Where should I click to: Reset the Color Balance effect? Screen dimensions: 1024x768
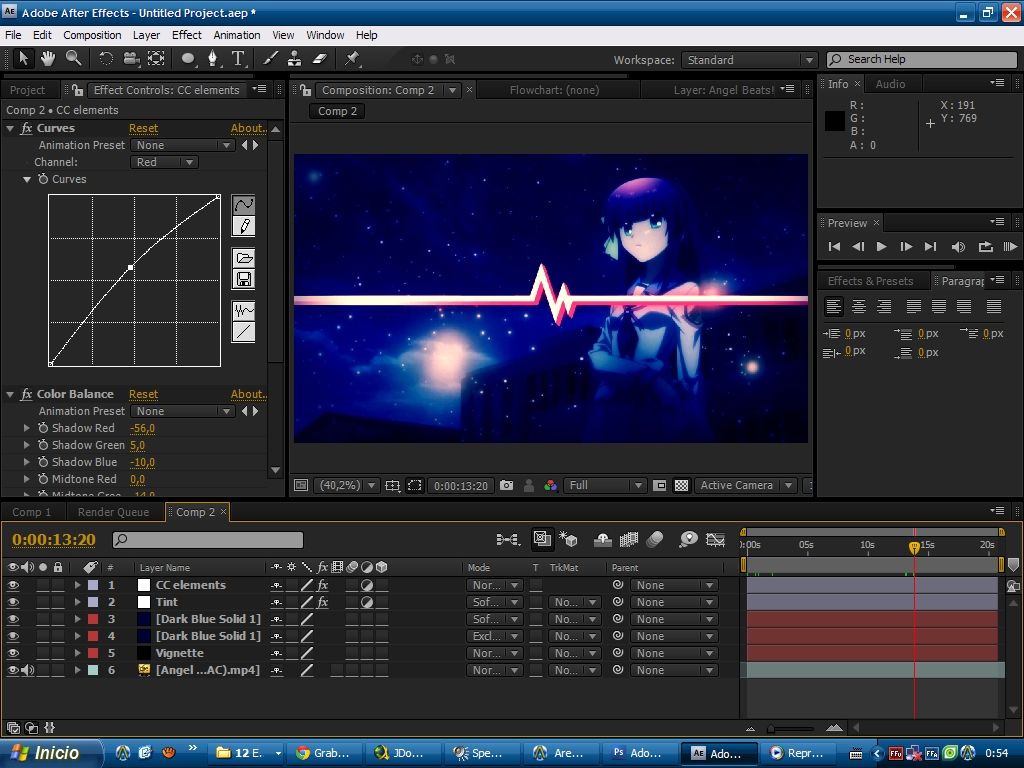[143, 394]
